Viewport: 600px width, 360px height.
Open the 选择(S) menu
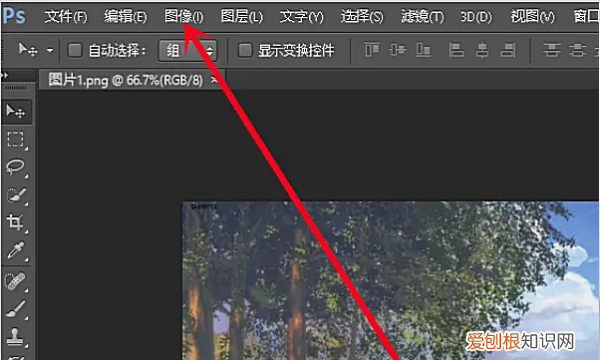[362, 16]
